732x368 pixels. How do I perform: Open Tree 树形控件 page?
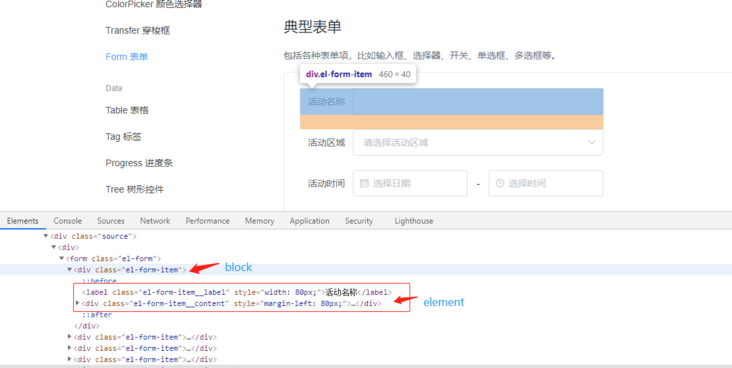click(x=134, y=190)
